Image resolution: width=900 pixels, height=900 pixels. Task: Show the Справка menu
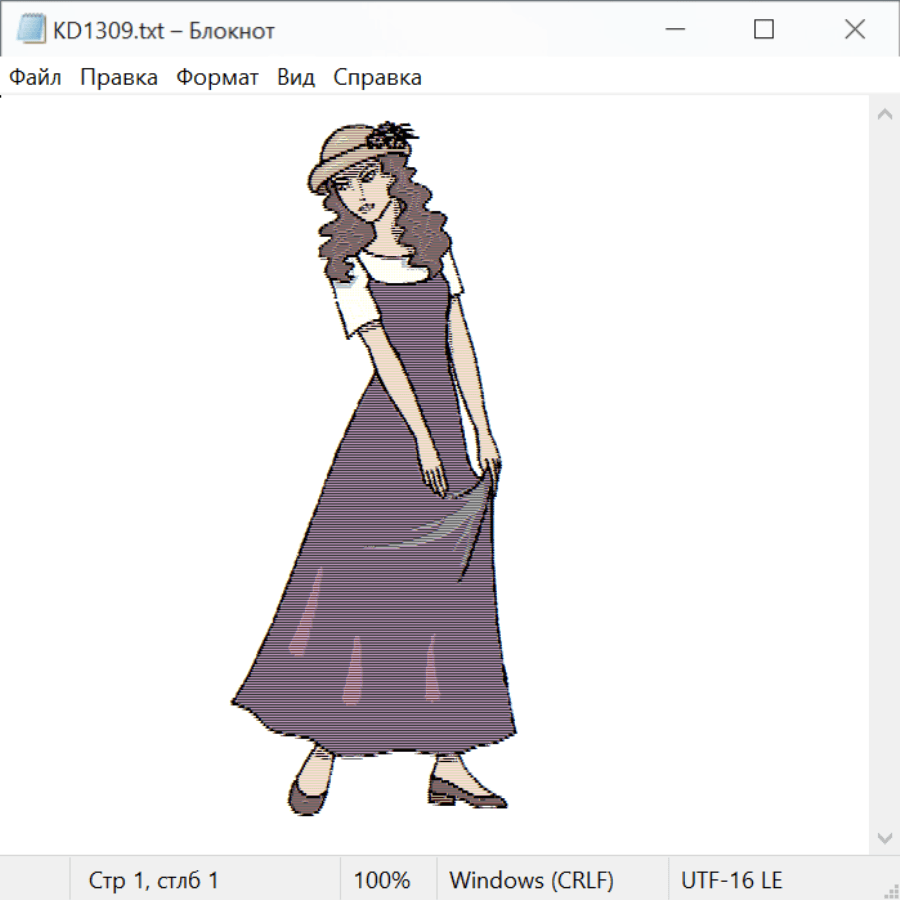click(377, 78)
